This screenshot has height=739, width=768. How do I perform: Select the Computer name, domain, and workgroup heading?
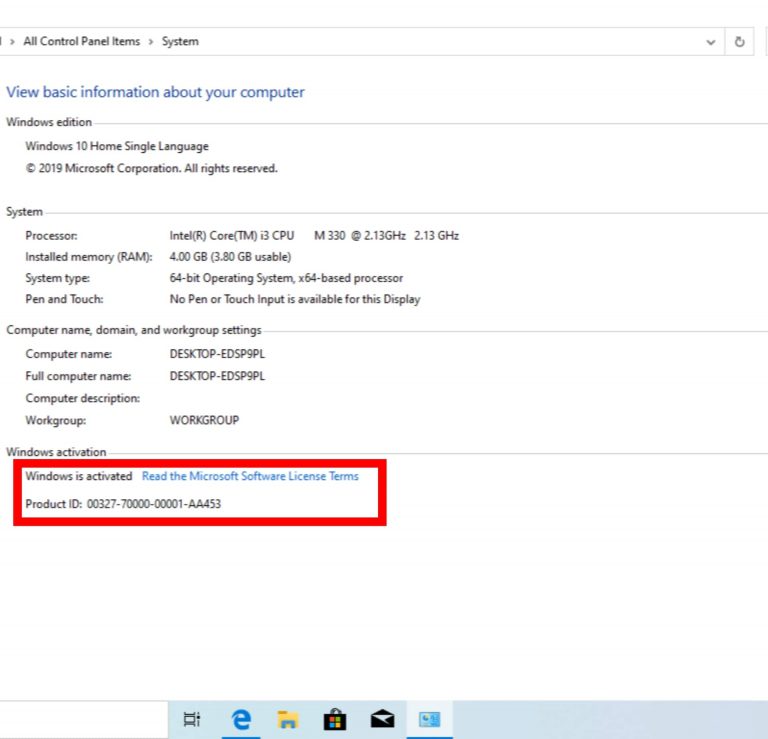point(134,330)
